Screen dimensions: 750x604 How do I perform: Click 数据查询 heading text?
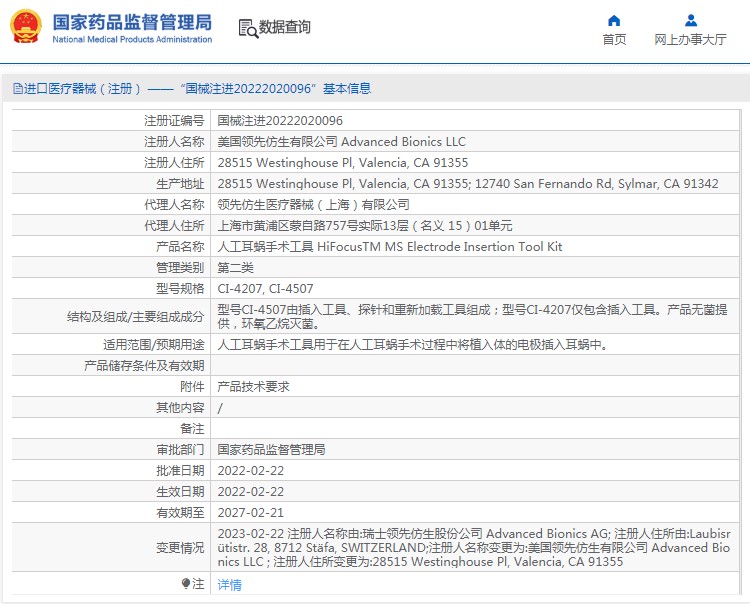[285, 27]
